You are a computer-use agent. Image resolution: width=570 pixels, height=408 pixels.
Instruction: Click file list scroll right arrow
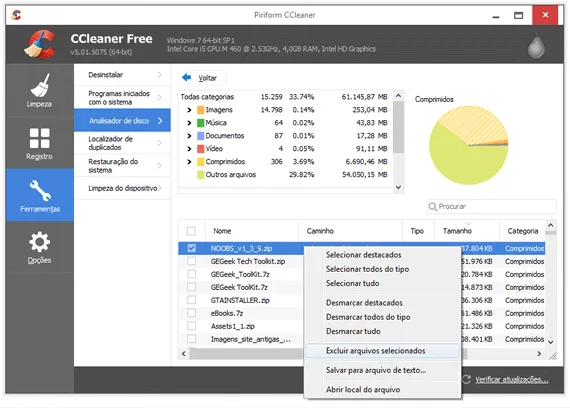coord(539,353)
